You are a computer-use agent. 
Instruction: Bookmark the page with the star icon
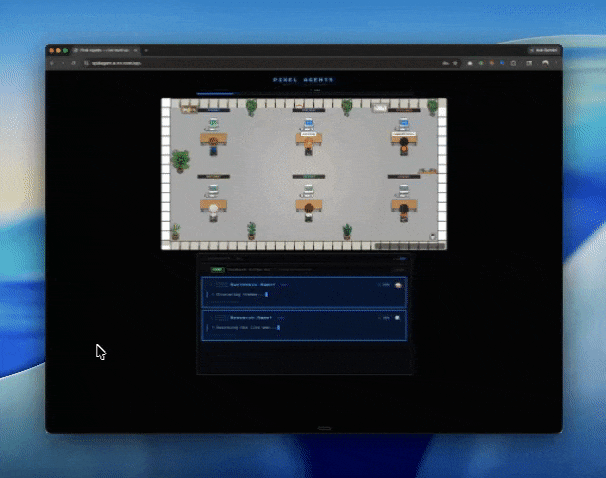[x=455, y=63]
